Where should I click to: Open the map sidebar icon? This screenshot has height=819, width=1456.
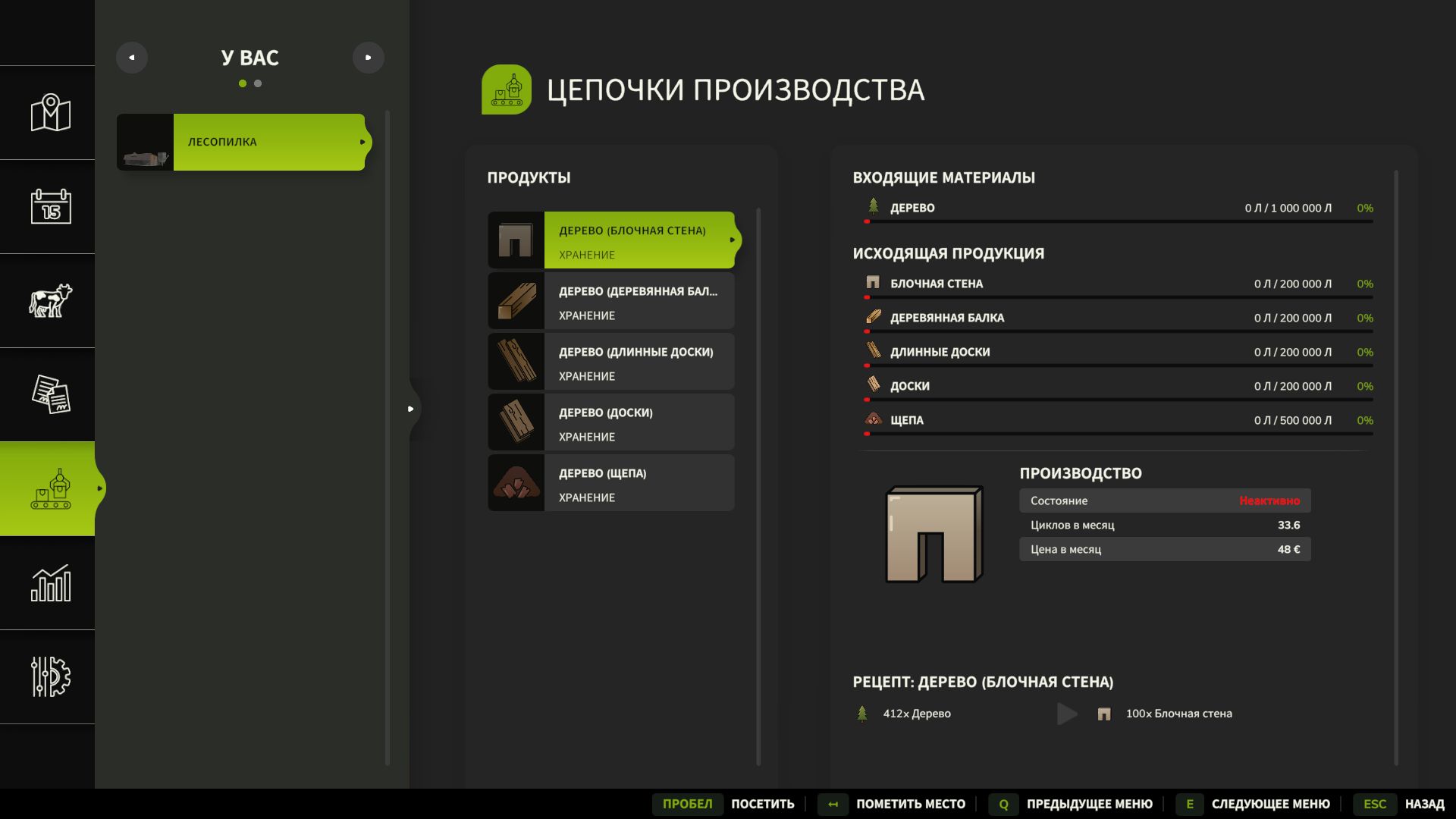(x=50, y=113)
